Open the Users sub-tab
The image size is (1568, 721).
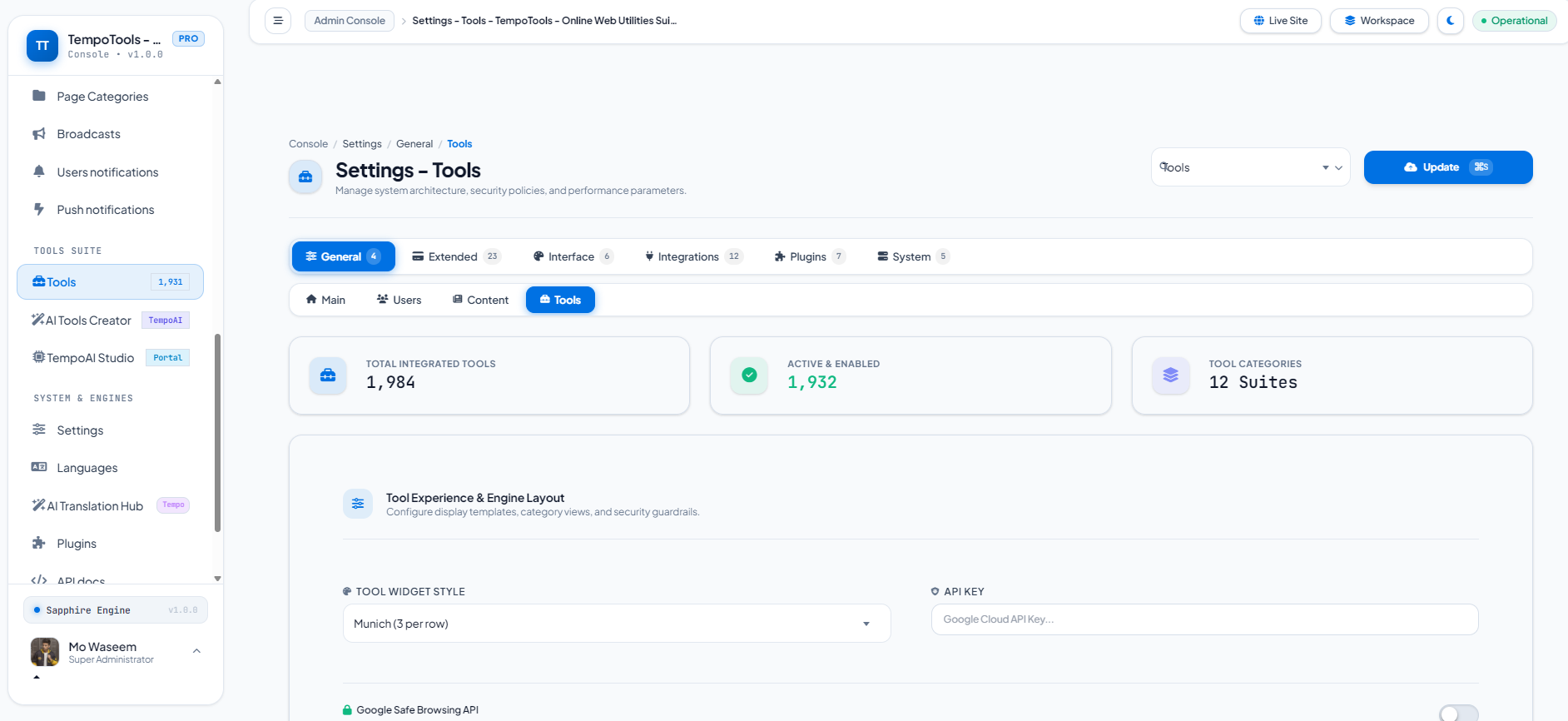pos(399,300)
